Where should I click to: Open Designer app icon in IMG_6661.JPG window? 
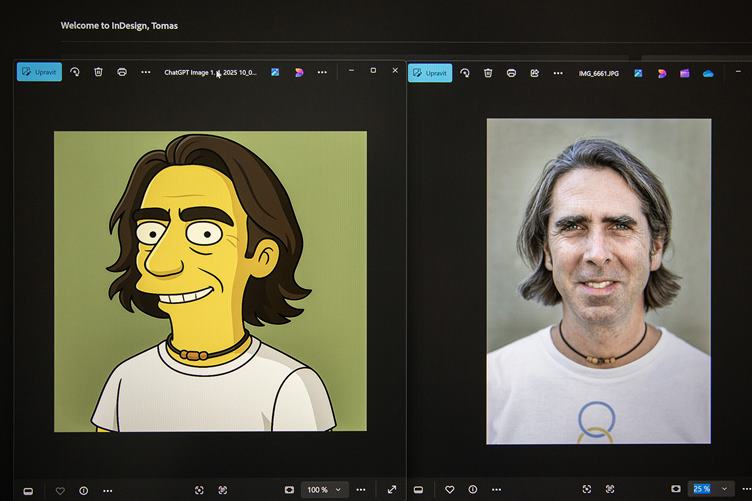tap(638, 73)
